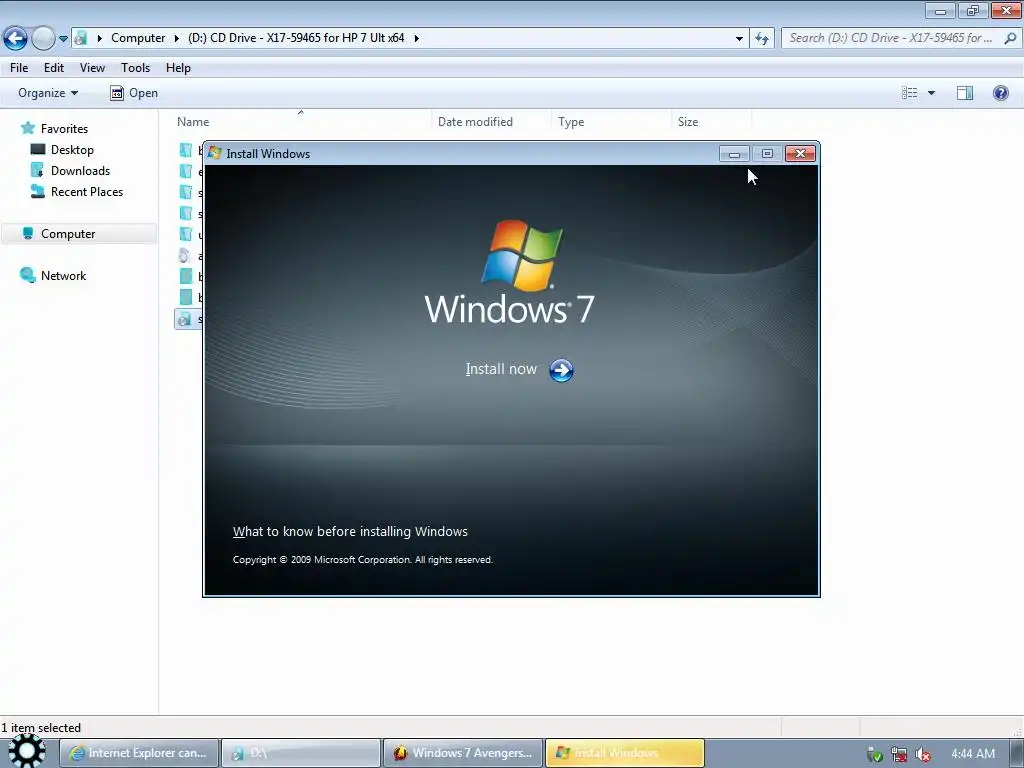1024x768 pixels.
Task: Click the safely remove hardware tray icon
Action: 875,754
